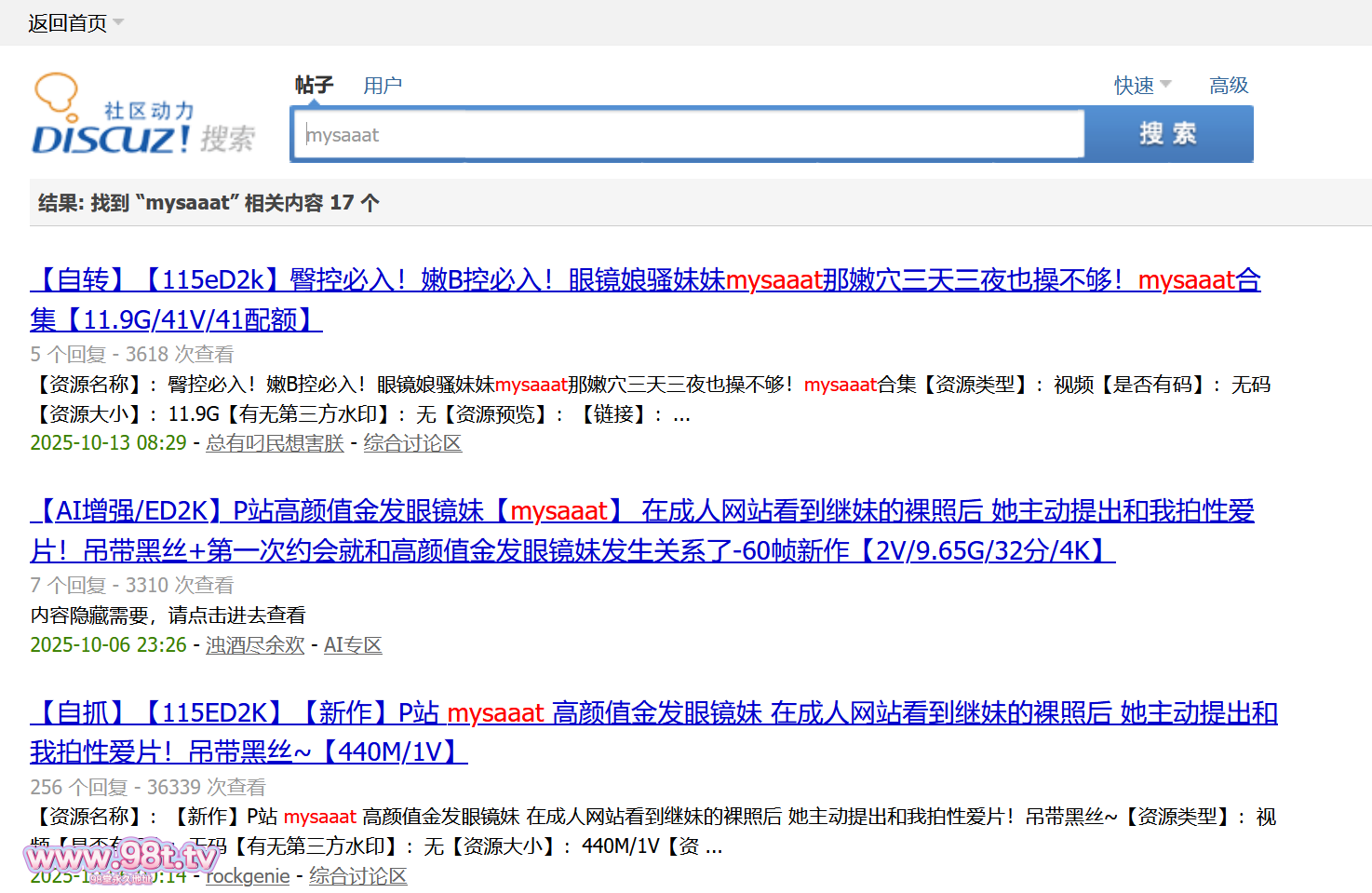Focus the search box containing mysaaat
The height and width of the screenshot is (893, 1372).
689,135
